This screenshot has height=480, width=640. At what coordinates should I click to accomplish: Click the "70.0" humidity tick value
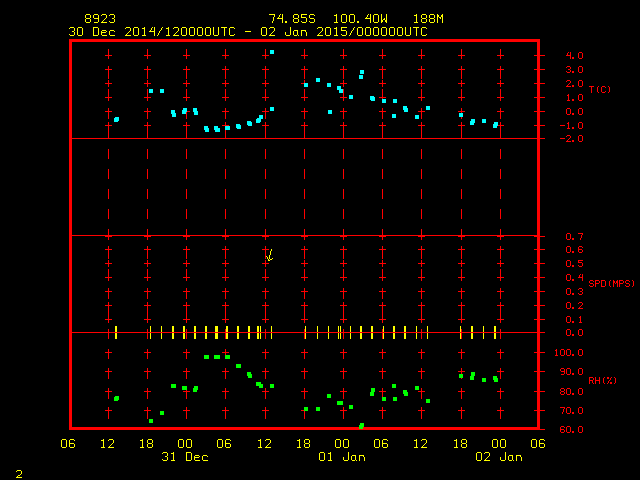pyautogui.click(x=571, y=411)
